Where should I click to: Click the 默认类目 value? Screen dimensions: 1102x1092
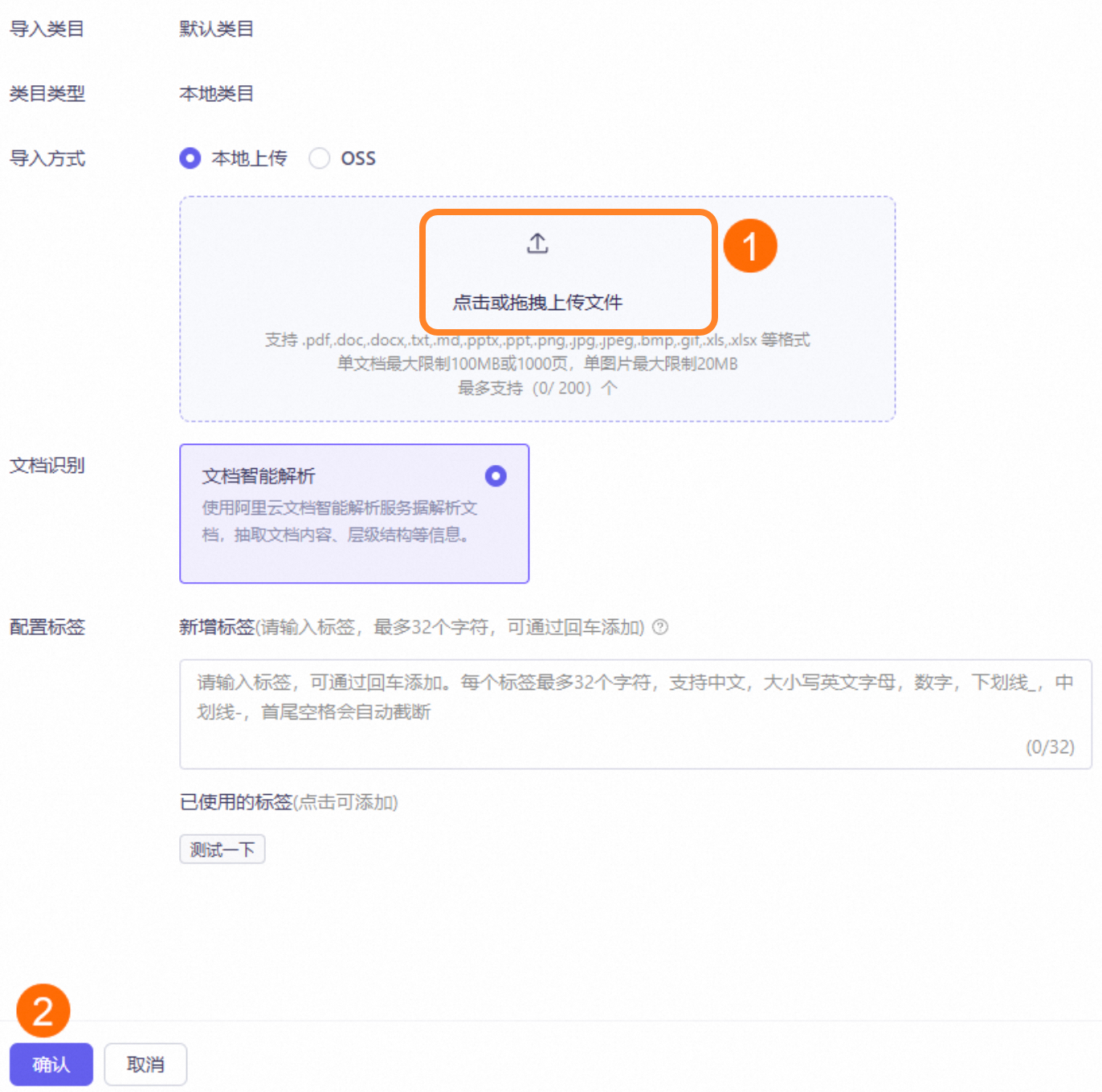point(217,29)
